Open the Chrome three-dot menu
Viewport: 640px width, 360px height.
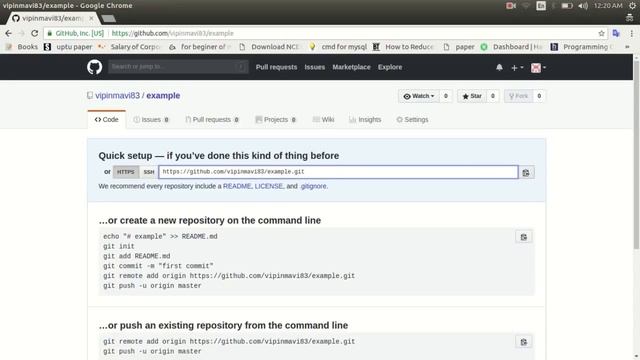pos(631,33)
